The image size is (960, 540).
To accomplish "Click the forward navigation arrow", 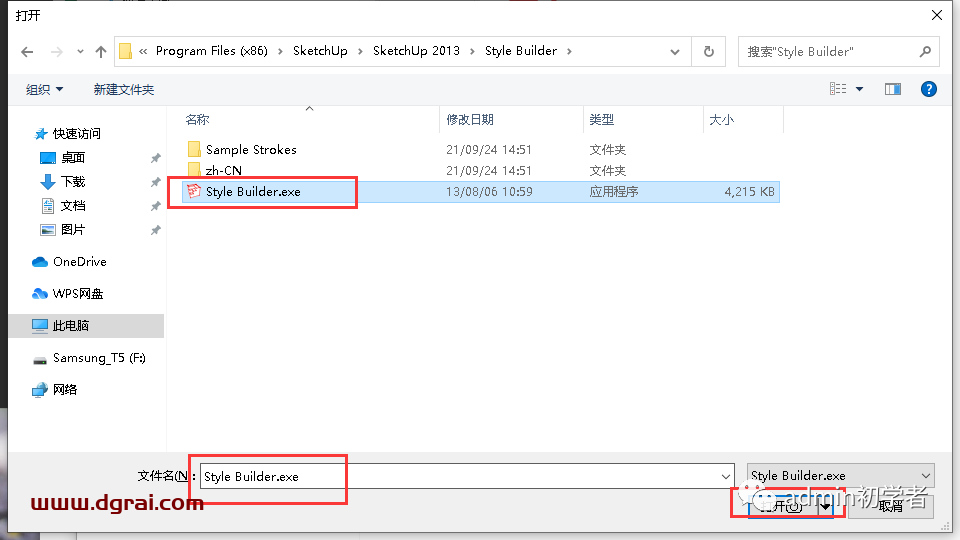I will click(x=56, y=52).
